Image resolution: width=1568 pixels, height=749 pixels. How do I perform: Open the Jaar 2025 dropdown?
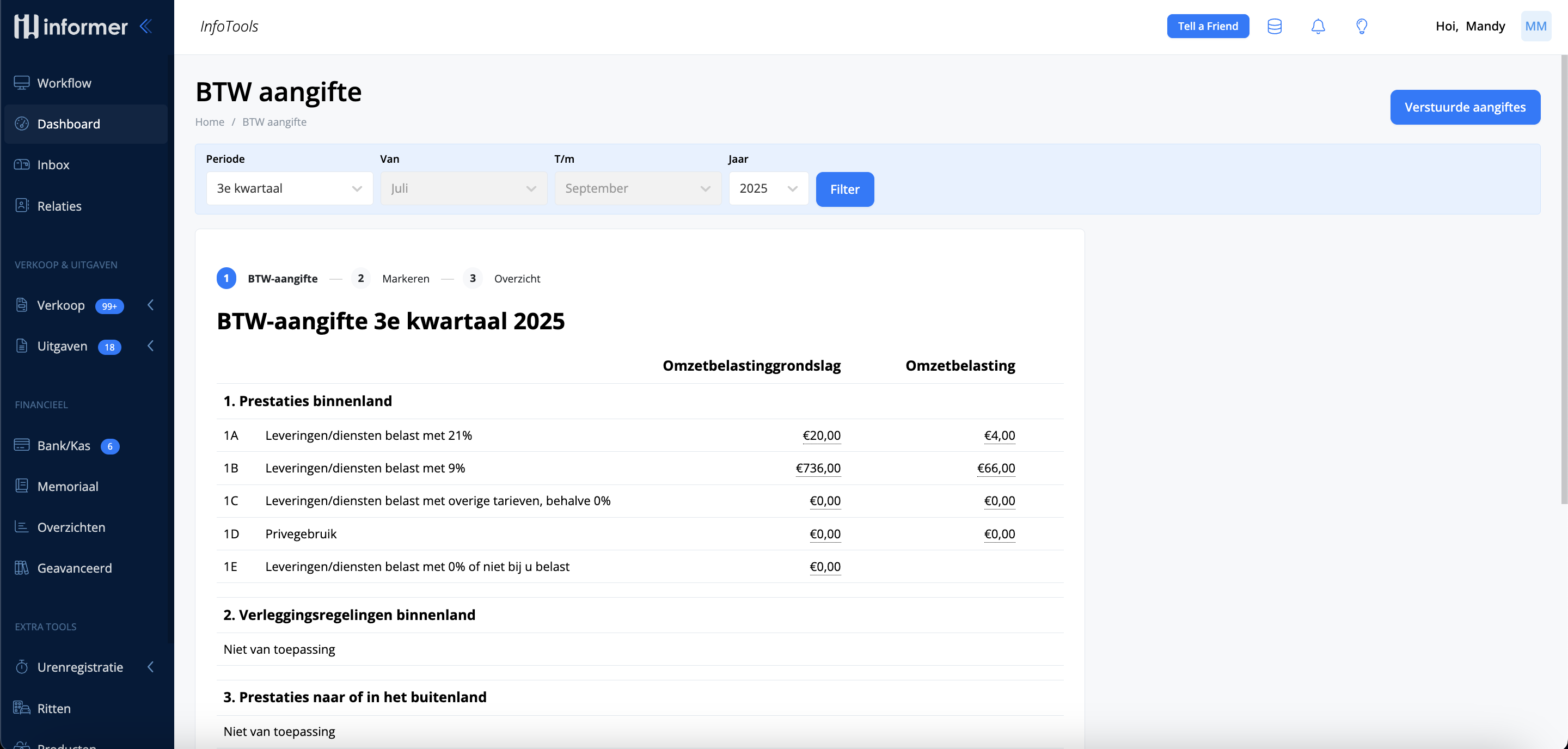tap(768, 189)
